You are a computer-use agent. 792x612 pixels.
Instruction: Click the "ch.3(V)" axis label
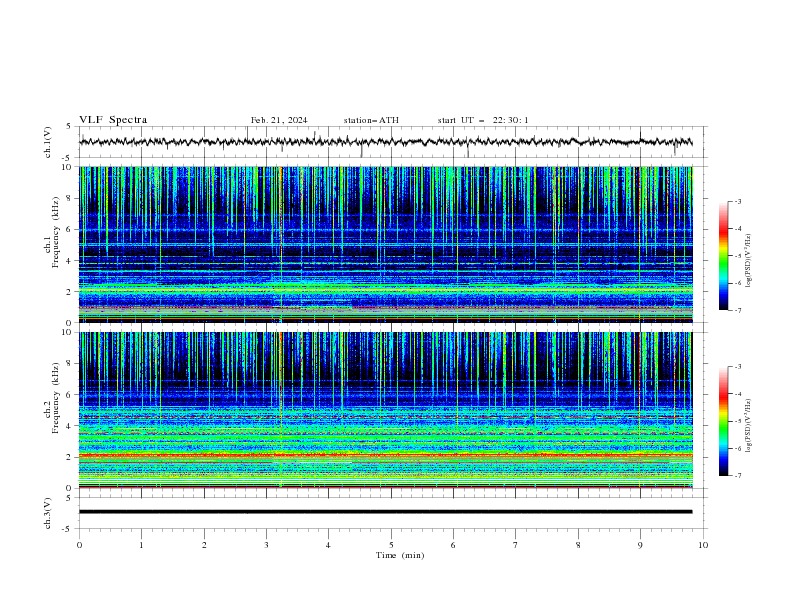48,513
